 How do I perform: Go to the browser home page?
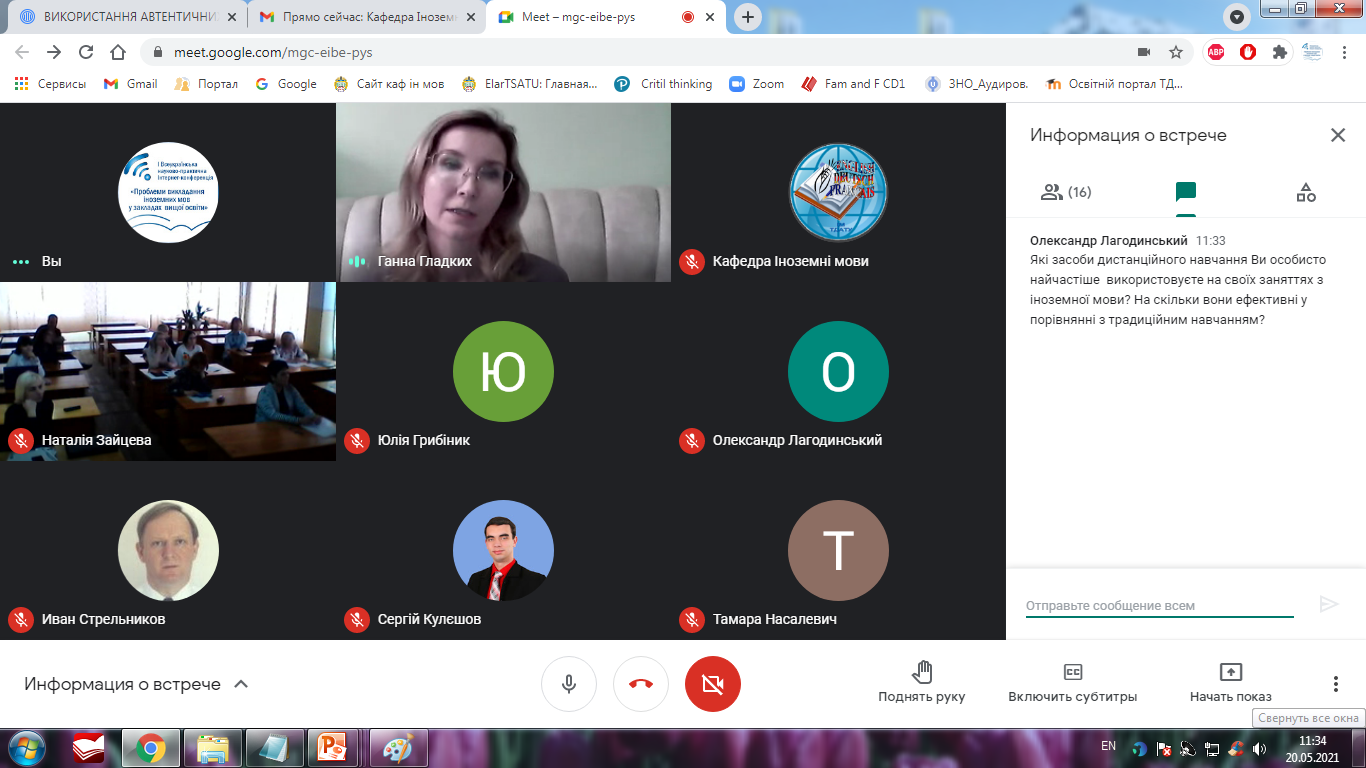click(118, 52)
